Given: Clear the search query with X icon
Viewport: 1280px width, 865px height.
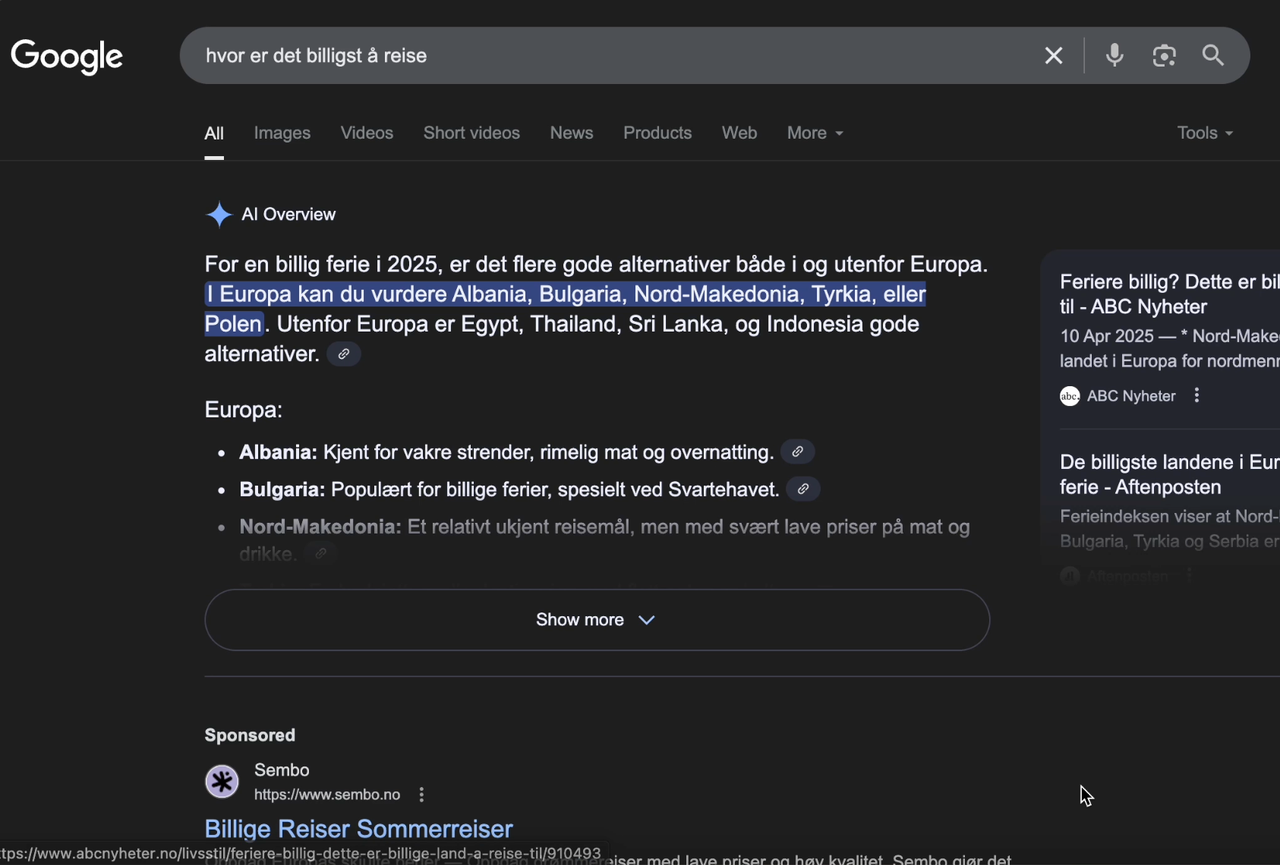Looking at the screenshot, I should coord(1054,56).
